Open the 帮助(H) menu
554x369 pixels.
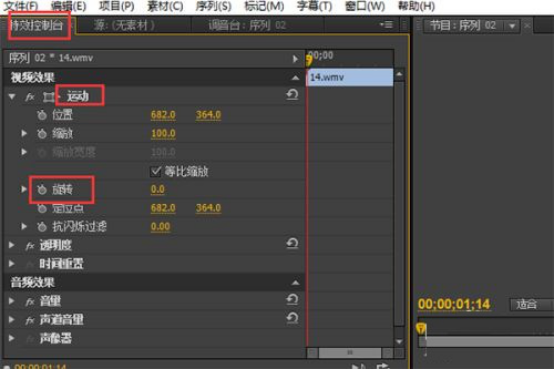[x=416, y=6]
